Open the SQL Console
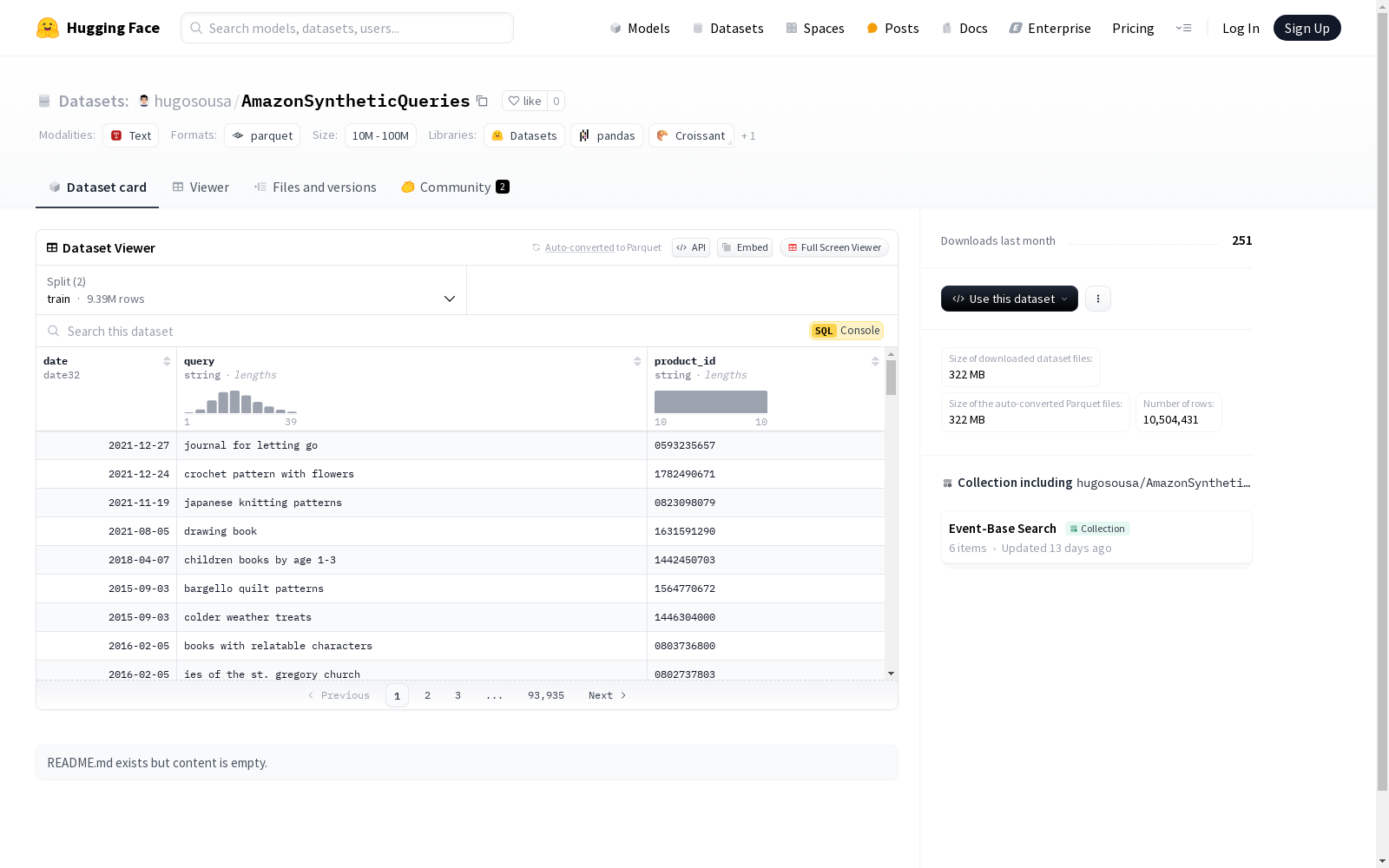The width and height of the screenshot is (1389, 868). [846, 331]
